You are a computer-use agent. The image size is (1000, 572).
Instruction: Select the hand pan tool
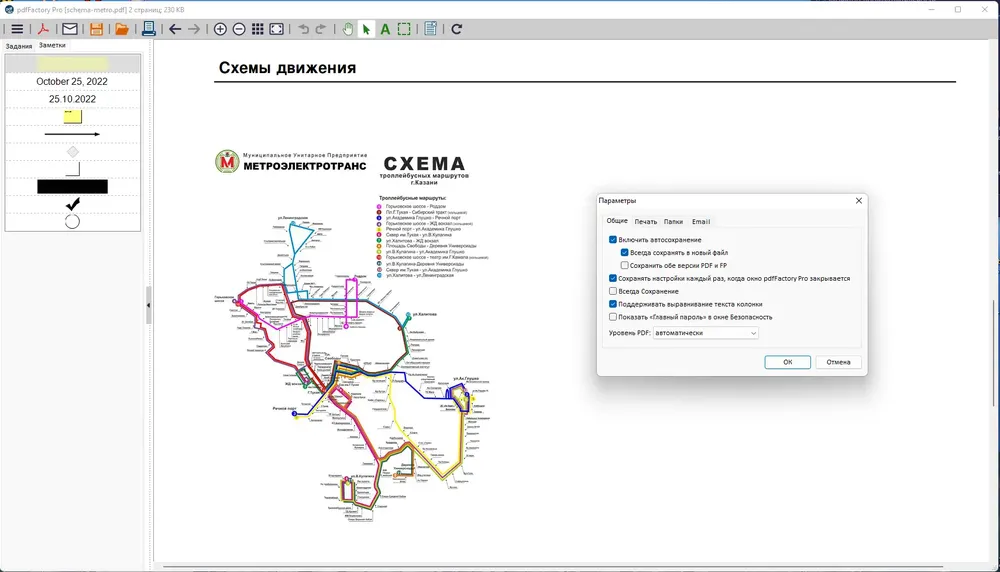348,29
